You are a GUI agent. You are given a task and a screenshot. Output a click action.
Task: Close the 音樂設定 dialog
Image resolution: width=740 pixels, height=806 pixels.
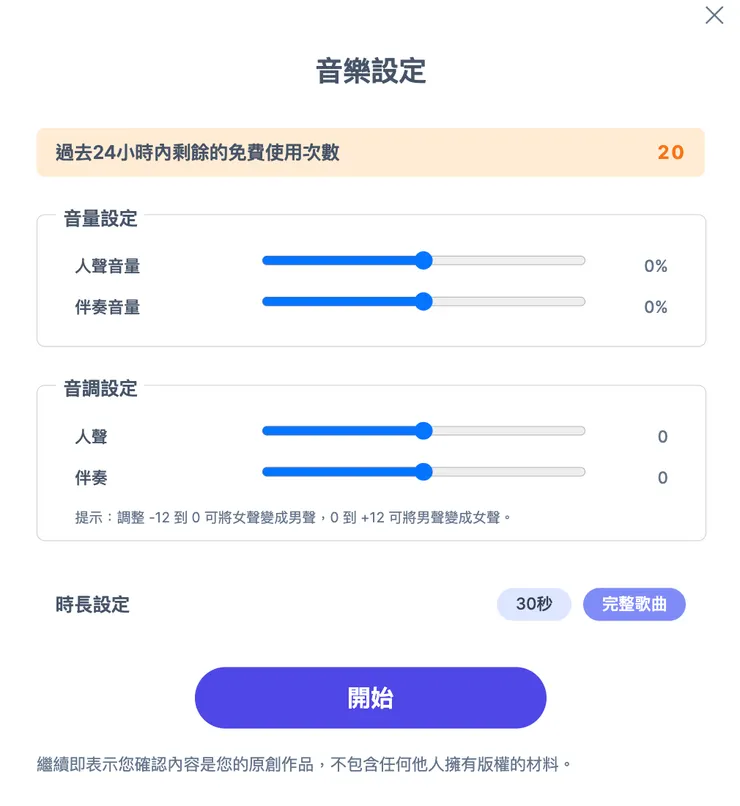714,16
